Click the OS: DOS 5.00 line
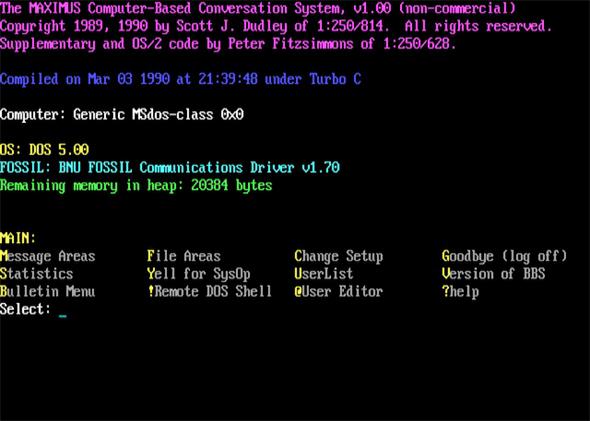590x421 pixels. [x=45, y=150]
